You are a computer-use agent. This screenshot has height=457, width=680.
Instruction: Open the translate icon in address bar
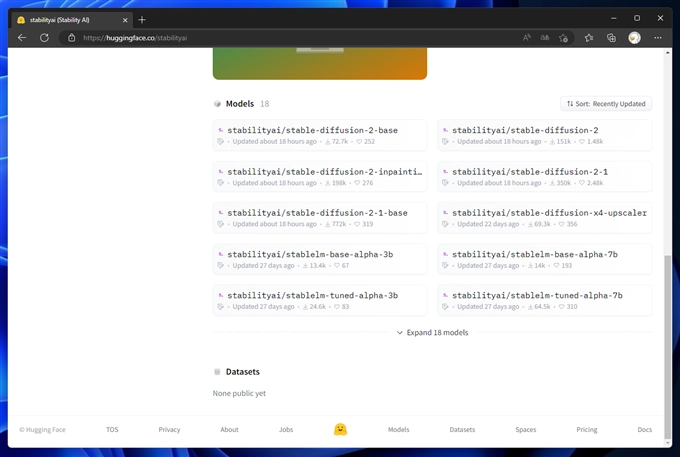[x=545, y=38]
